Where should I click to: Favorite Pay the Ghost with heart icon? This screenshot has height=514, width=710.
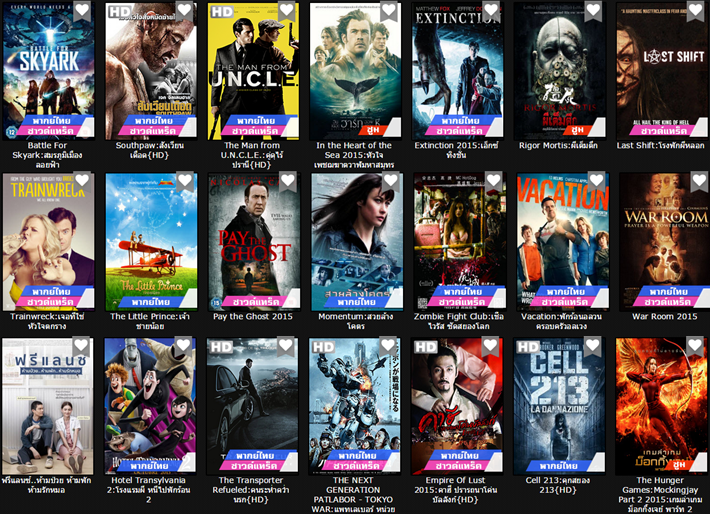288,182
